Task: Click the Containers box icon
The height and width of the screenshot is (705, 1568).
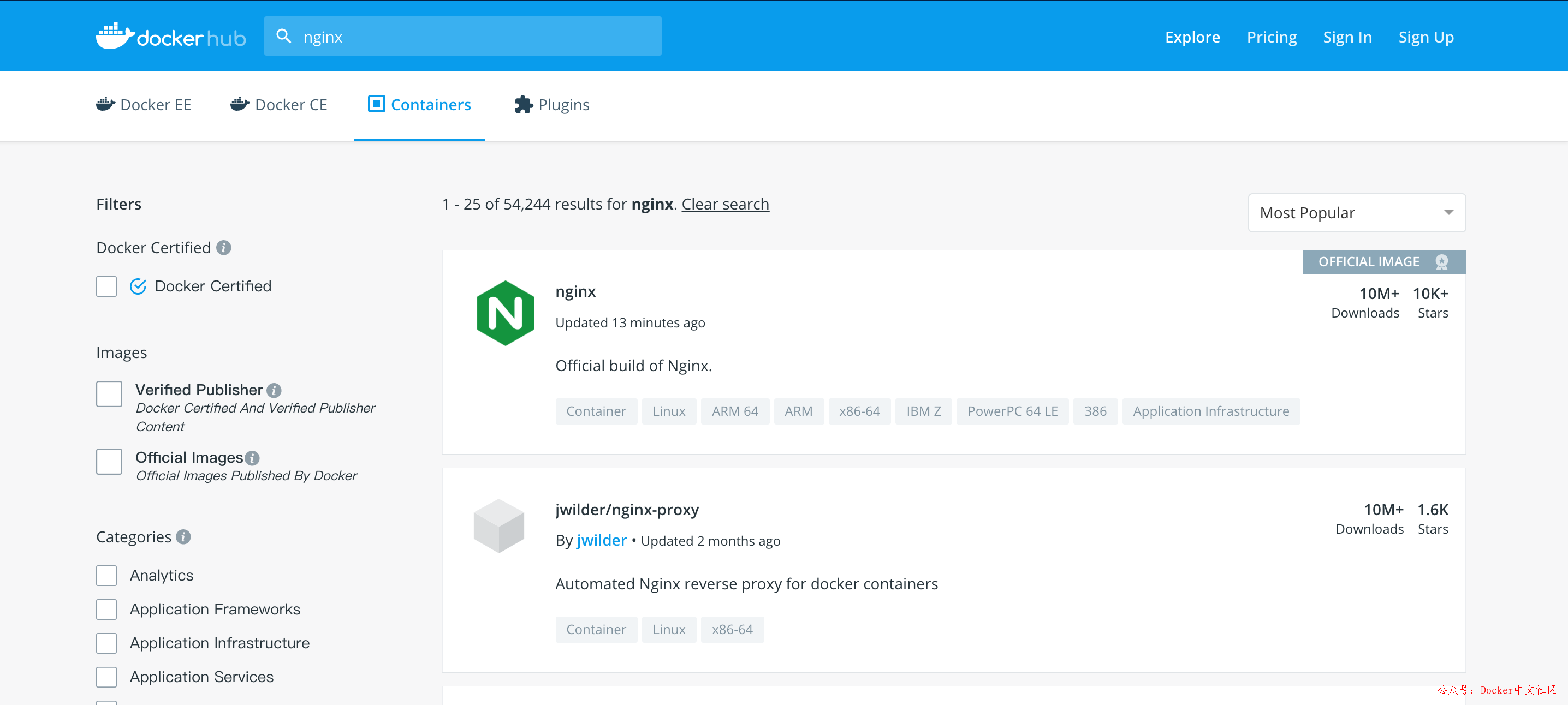Action: (x=376, y=105)
